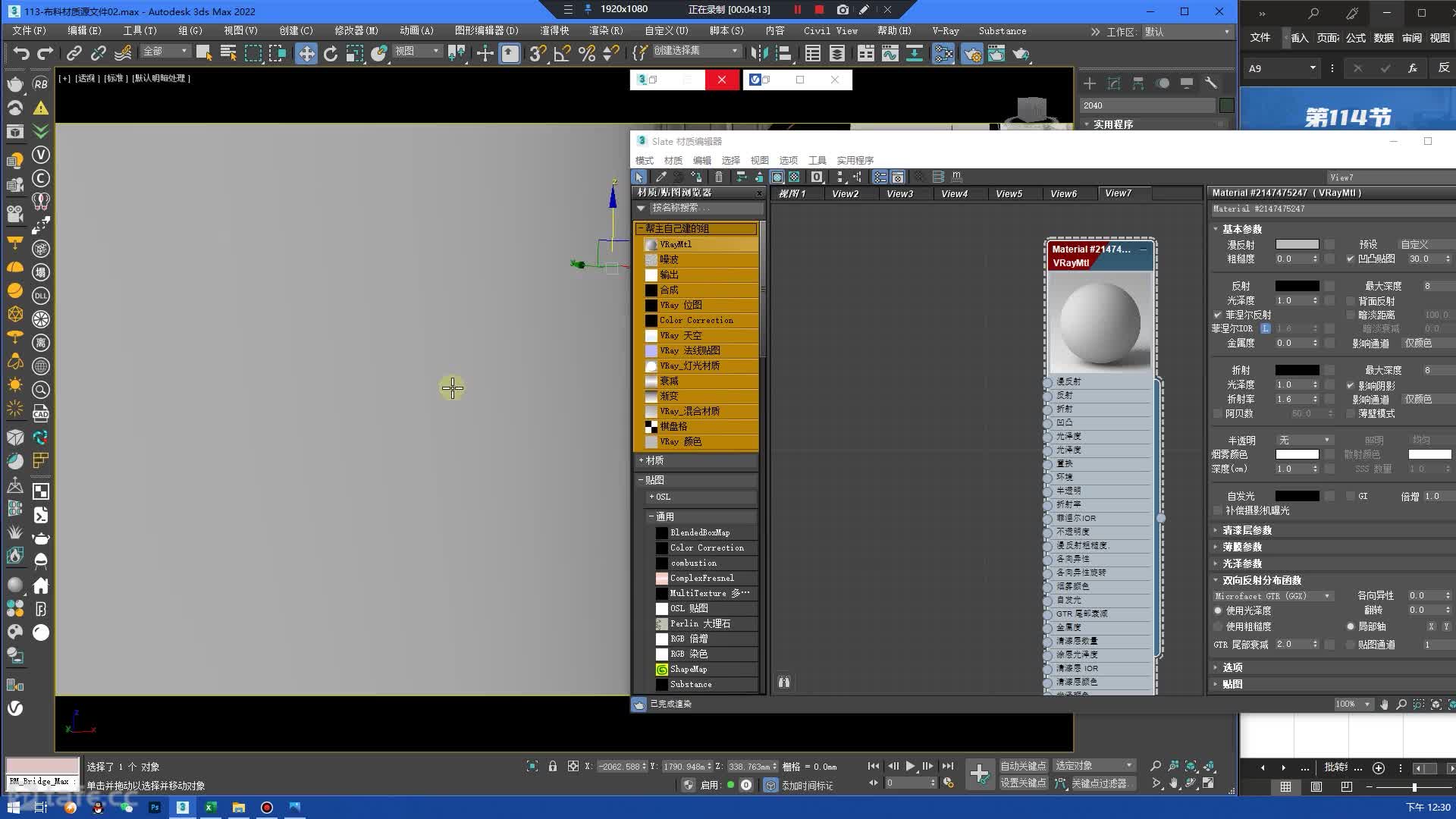
Task: Open the 半透明 dropdown set to 无
Action: [x=1304, y=441]
